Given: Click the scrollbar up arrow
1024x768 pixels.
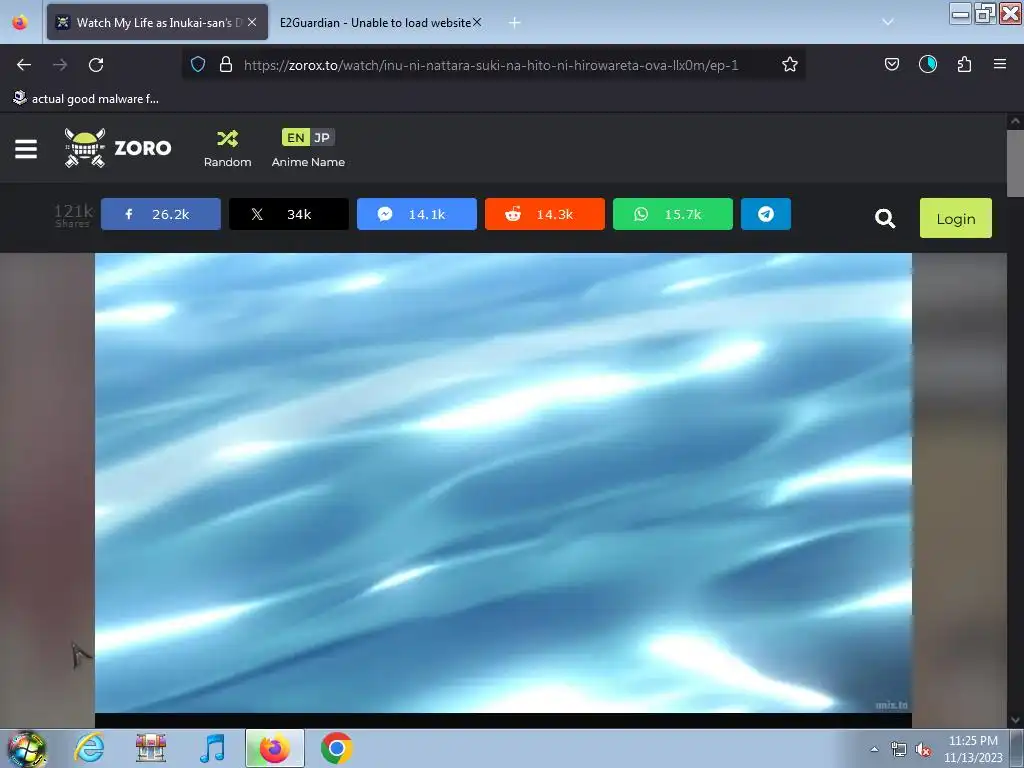Looking at the screenshot, I should [1014, 121].
